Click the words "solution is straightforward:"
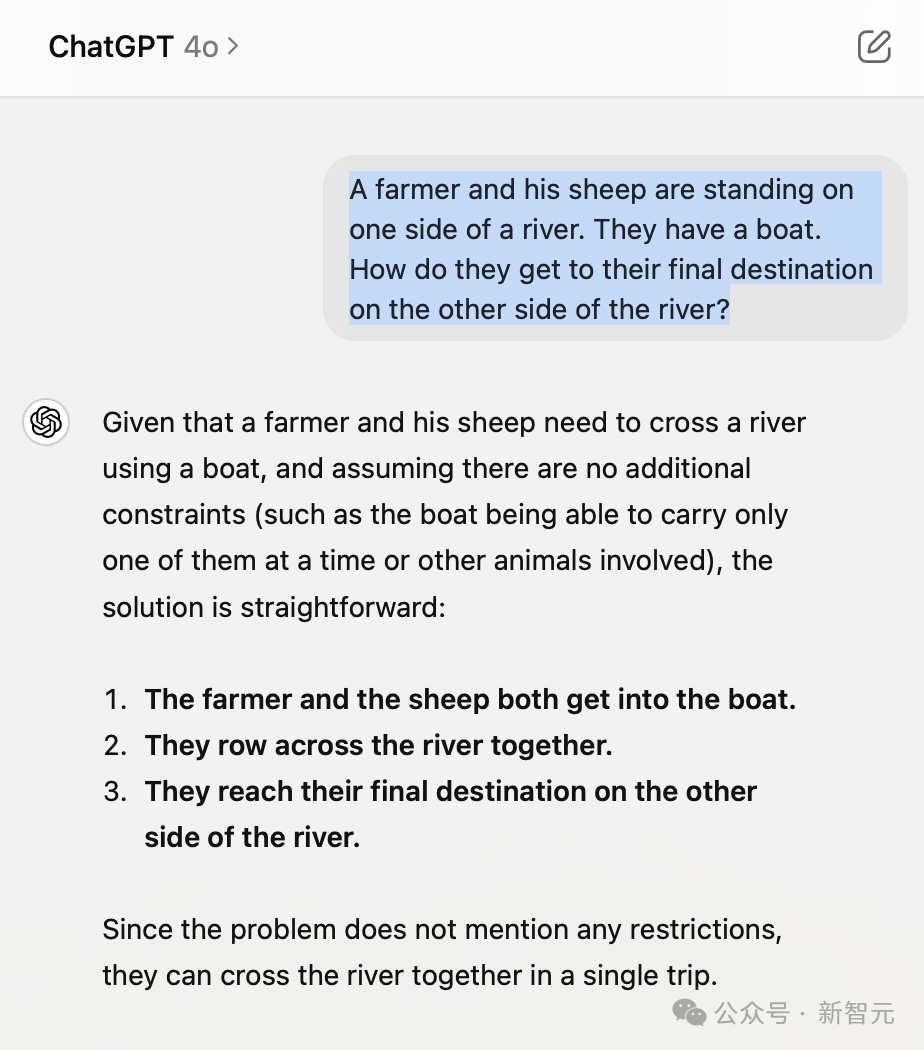 273,606
